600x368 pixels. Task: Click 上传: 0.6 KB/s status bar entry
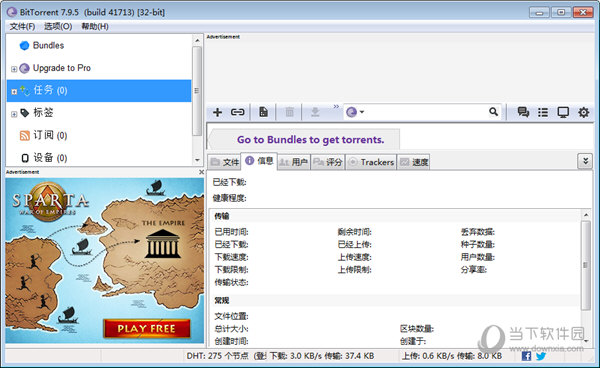pos(452,356)
